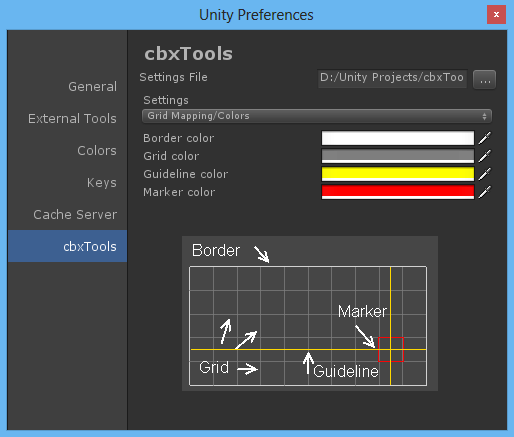The image size is (514, 437).
Task: Click the Settings File path field
Action: coord(392,79)
